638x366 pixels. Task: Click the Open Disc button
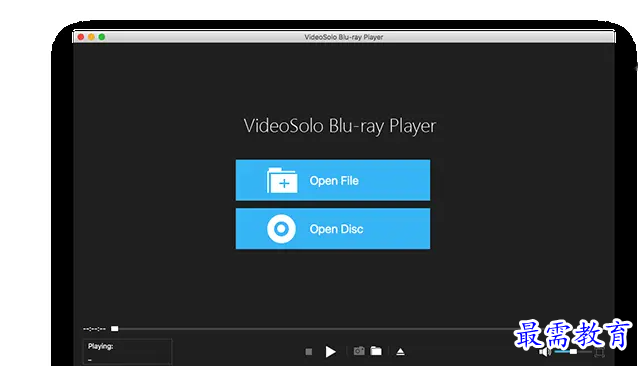point(333,229)
